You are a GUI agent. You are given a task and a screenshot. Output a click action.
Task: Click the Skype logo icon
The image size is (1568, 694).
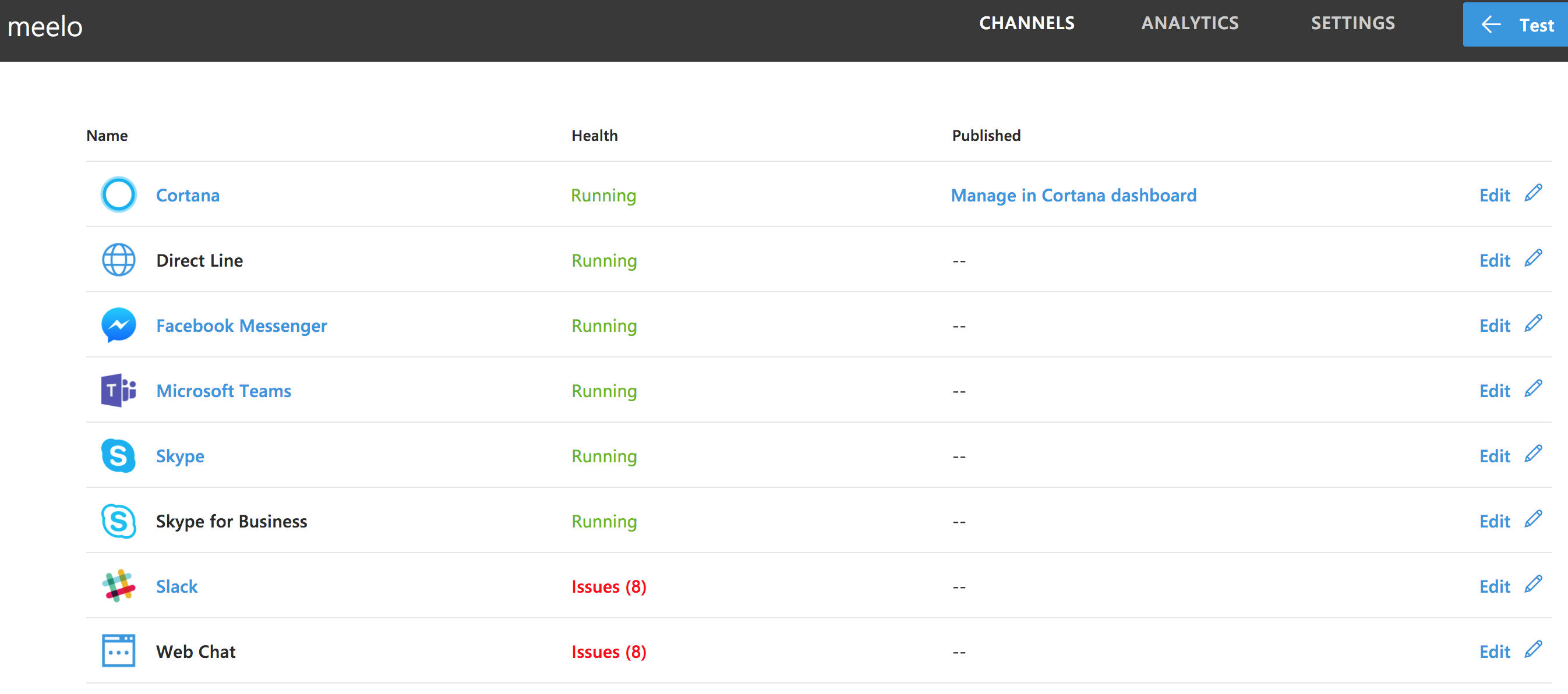pos(118,455)
